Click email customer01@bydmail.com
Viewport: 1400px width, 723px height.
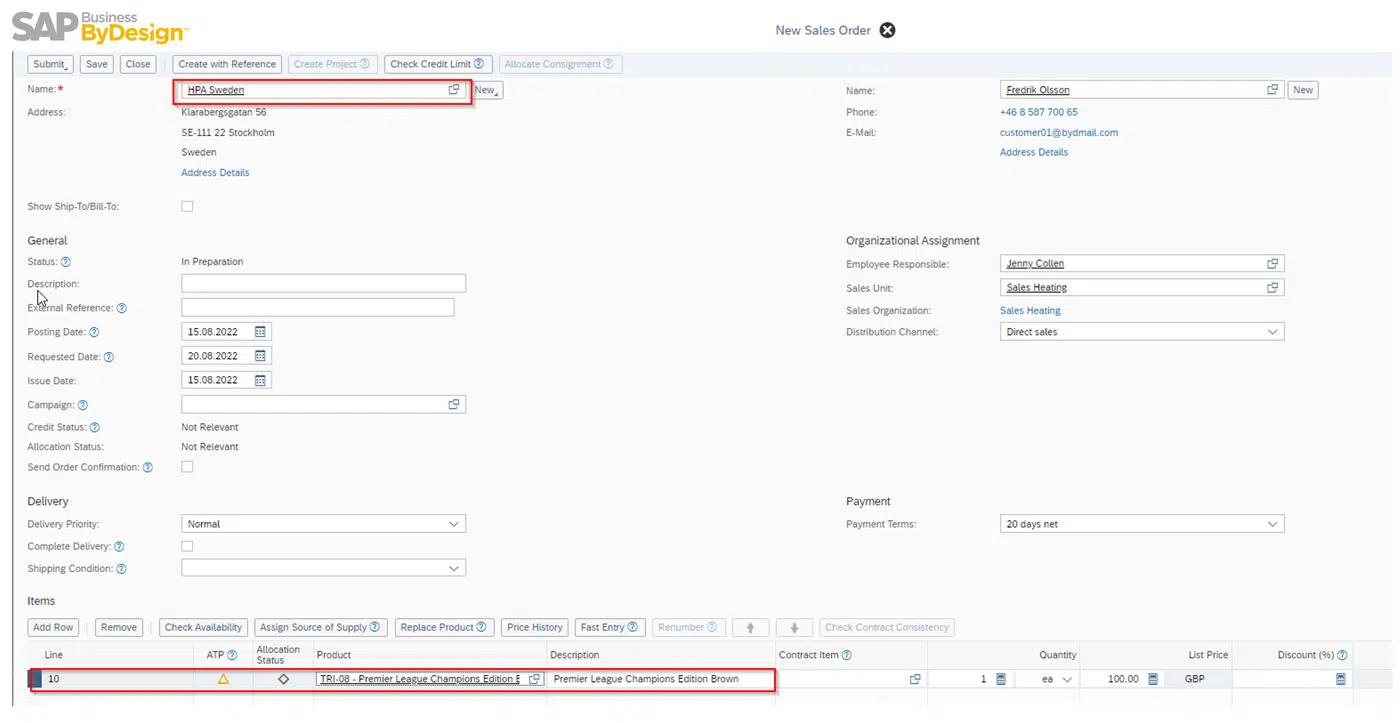click(x=1059, y=133)
